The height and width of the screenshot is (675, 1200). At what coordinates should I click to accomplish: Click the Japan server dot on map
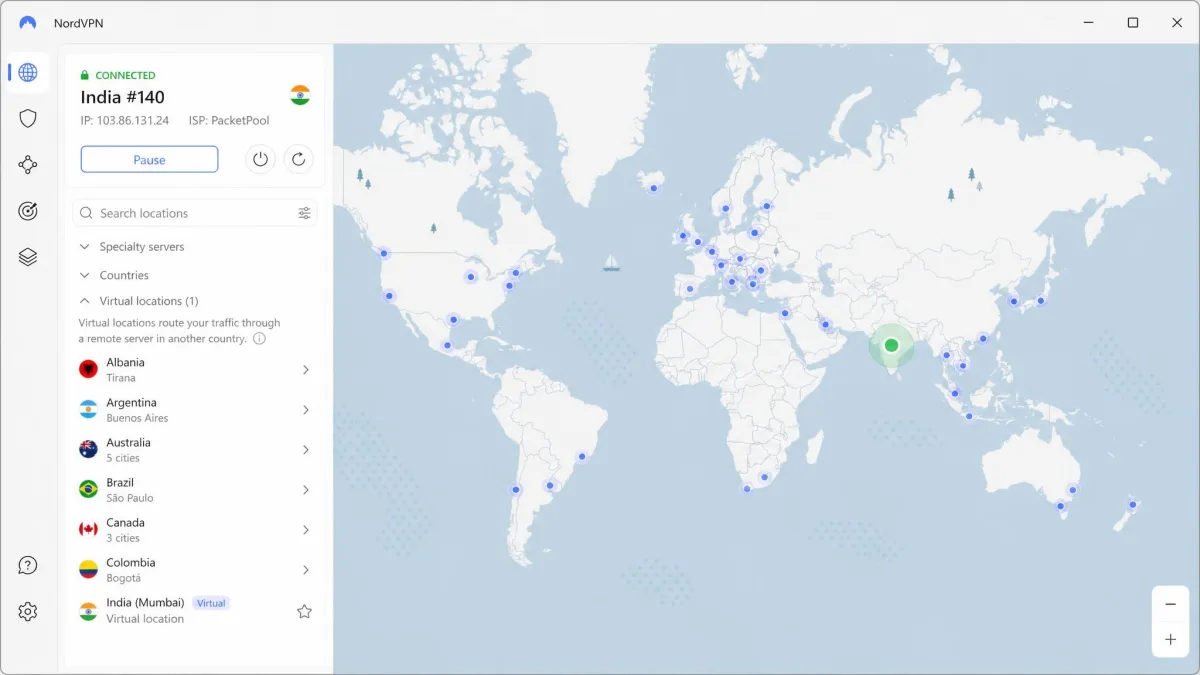point(1041,300)
